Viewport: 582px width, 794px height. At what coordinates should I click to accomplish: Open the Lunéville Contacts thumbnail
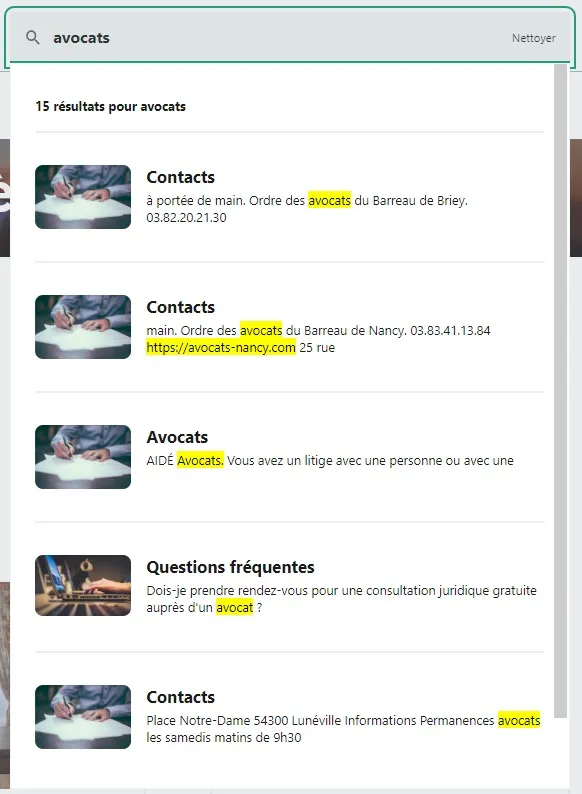(x=83, y=717)
